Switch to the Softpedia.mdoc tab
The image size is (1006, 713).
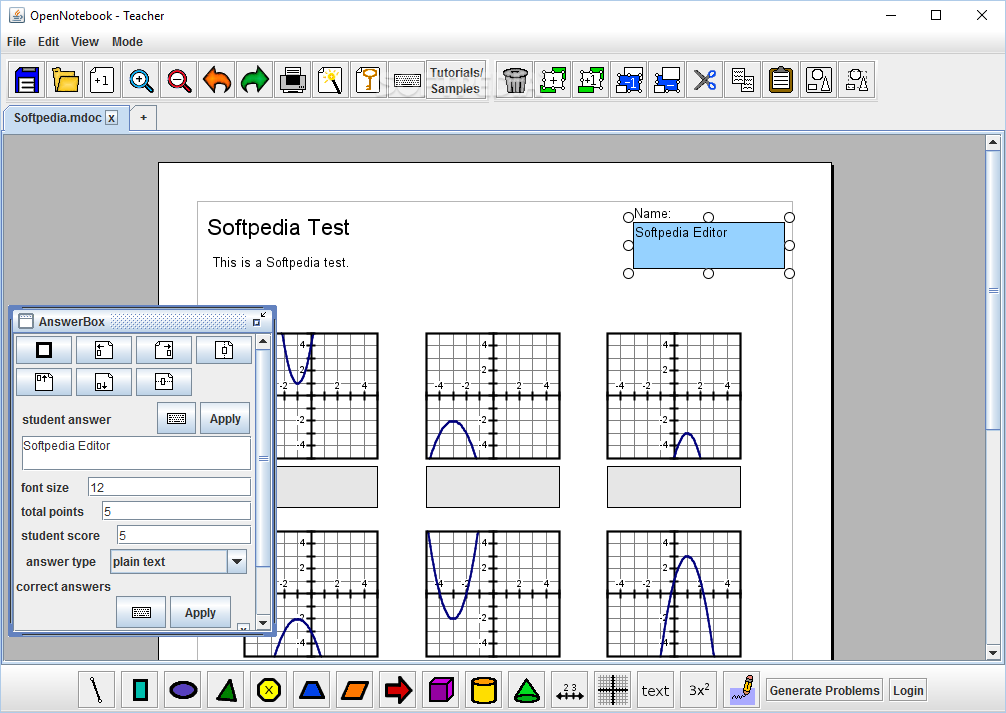pos(58,118)
